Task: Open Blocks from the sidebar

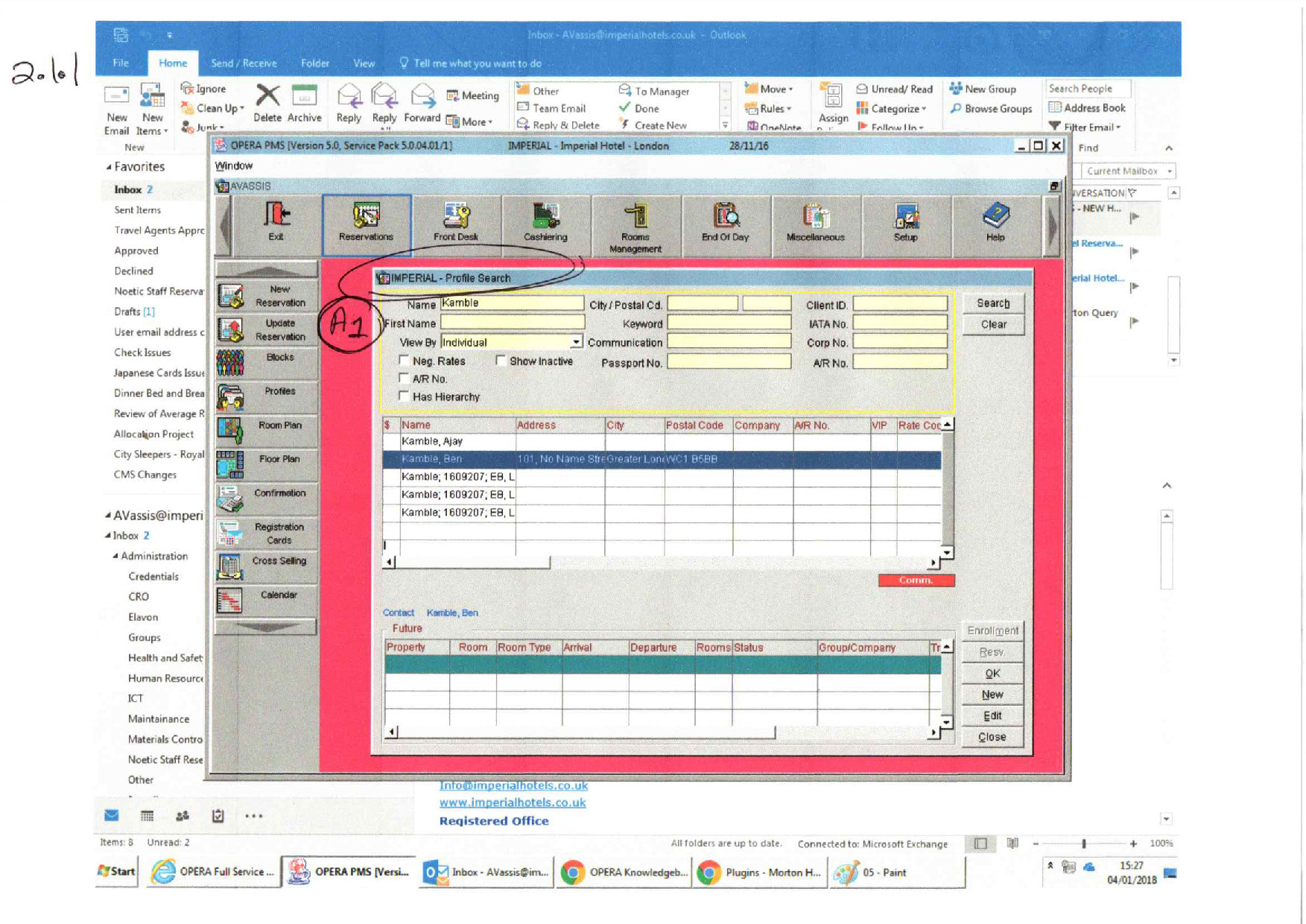Action: click(267, 363)
